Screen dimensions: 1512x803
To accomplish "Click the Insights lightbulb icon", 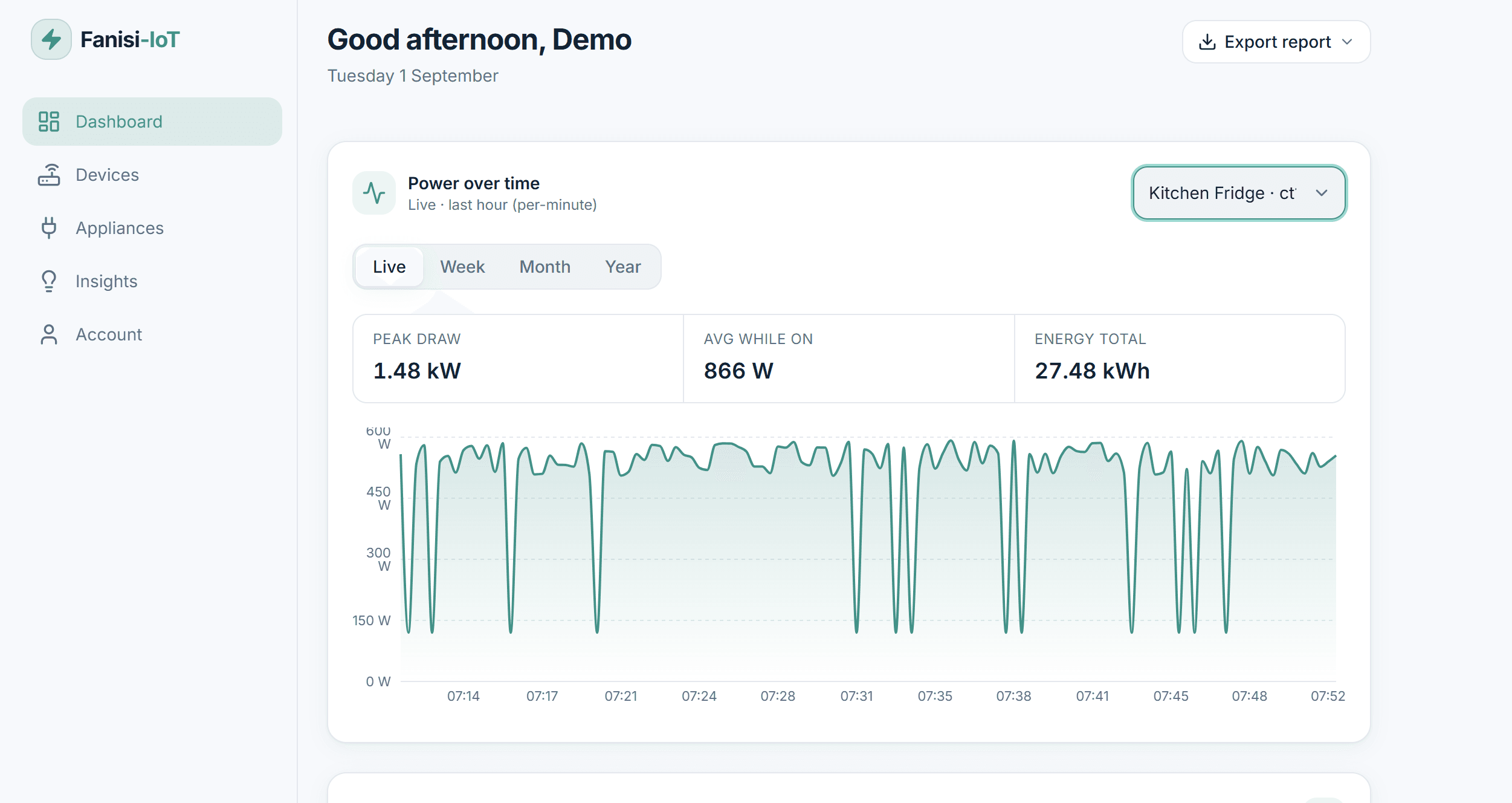I will click(49, 281).
